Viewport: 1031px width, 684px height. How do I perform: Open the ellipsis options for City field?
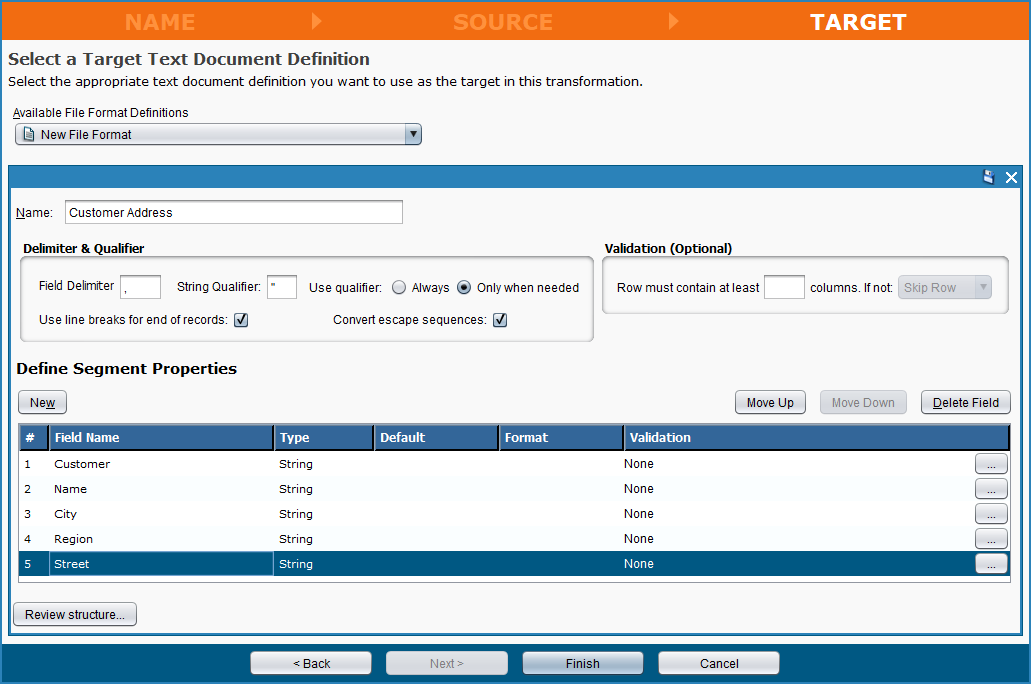pyautogui.click(x=990, y=514)
